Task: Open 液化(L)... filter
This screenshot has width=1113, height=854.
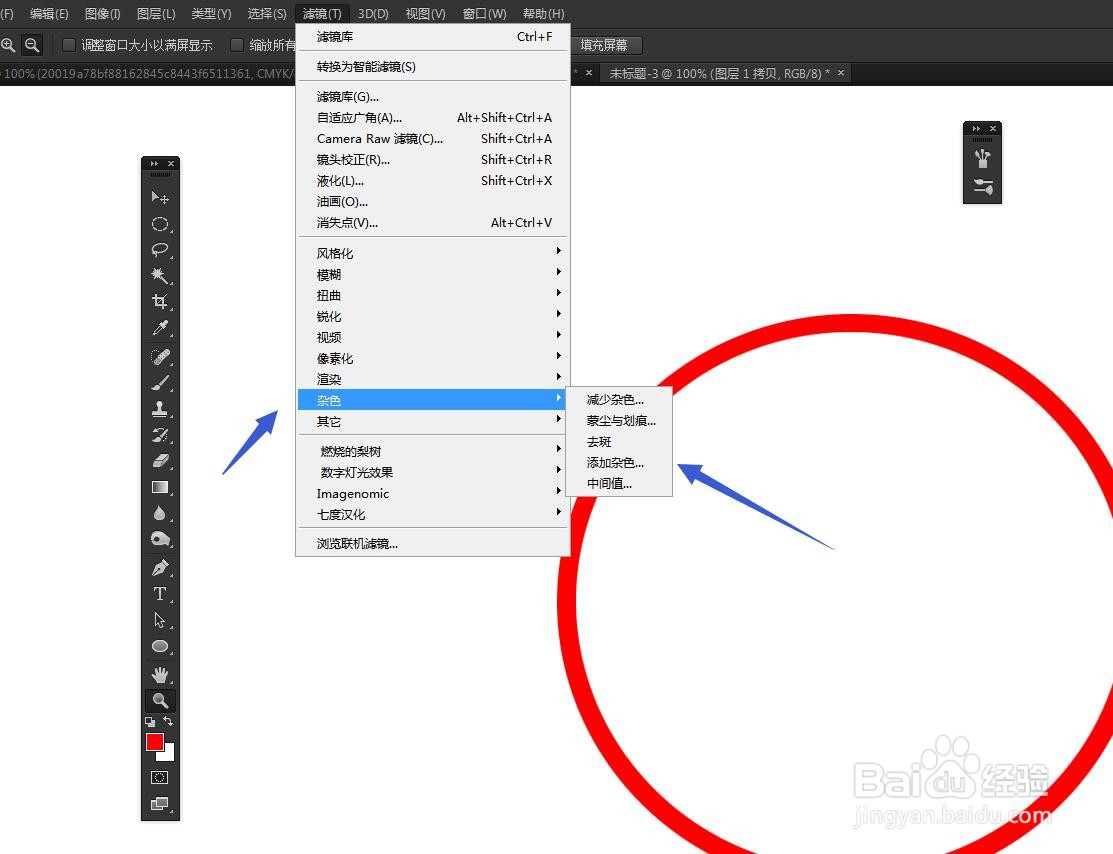Action: 433,180
